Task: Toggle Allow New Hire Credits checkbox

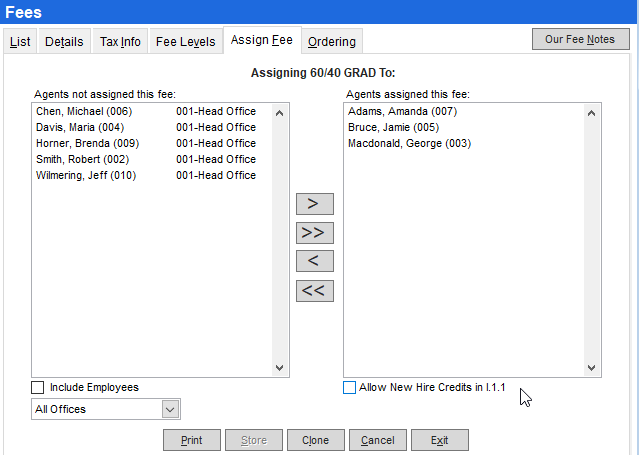Action: [x=350, y=388]
